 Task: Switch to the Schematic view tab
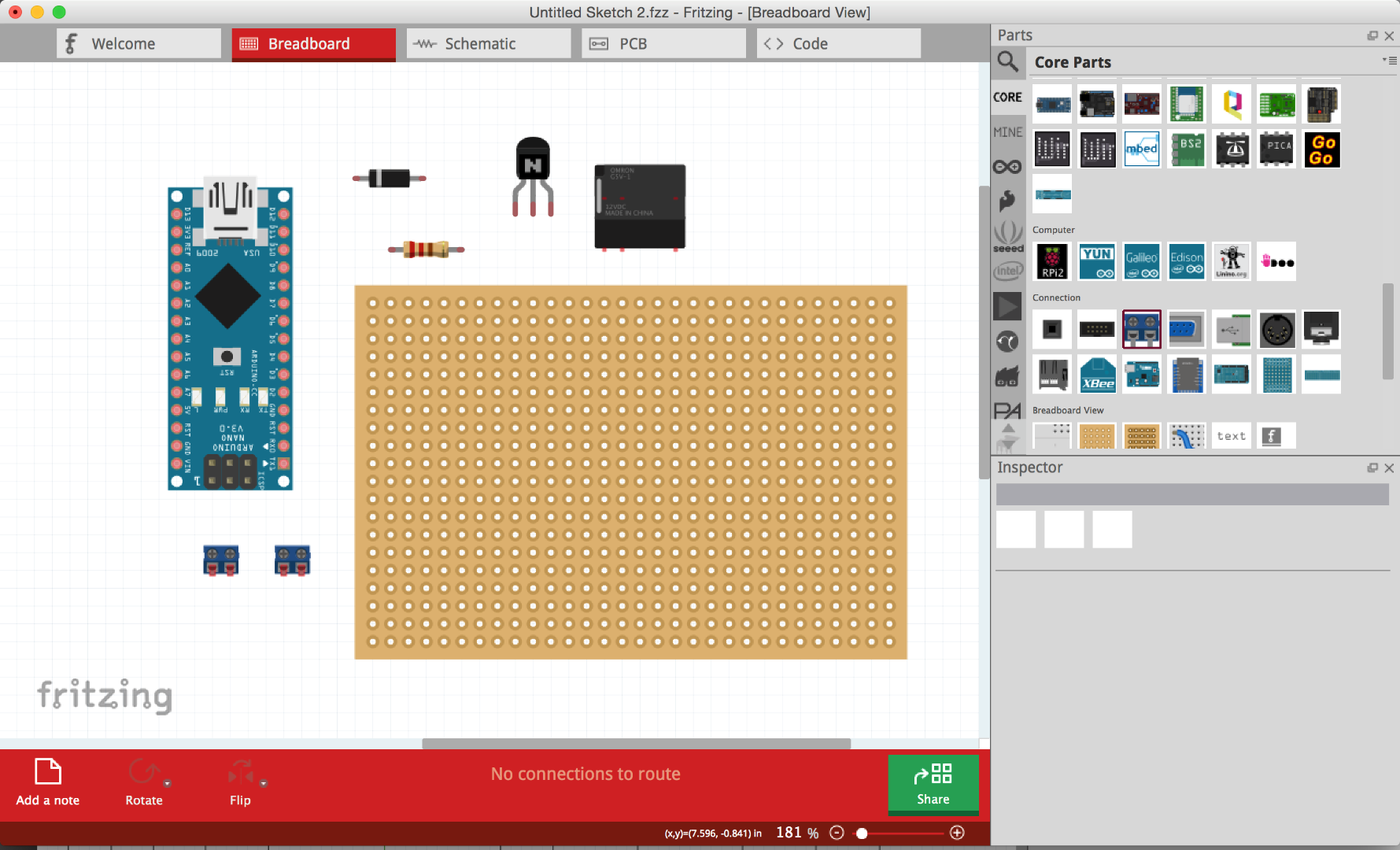488,43
